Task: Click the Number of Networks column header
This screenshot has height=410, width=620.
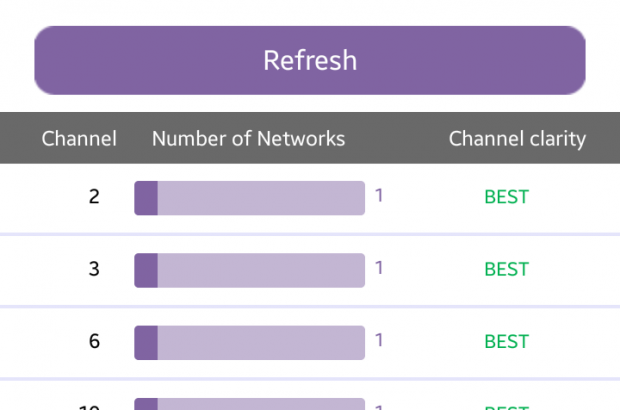Action: [248, 139]
